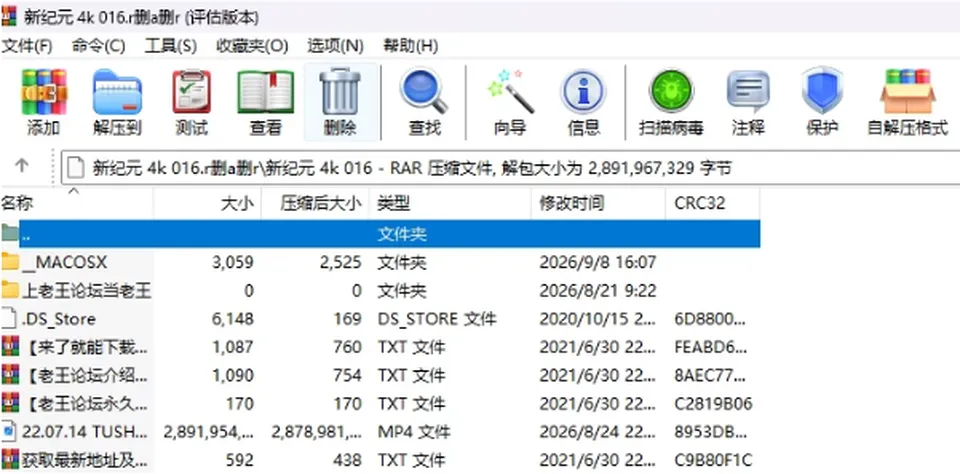
Task: Click the Protect (保护) shield icon
Action: [x=822, y=92]
